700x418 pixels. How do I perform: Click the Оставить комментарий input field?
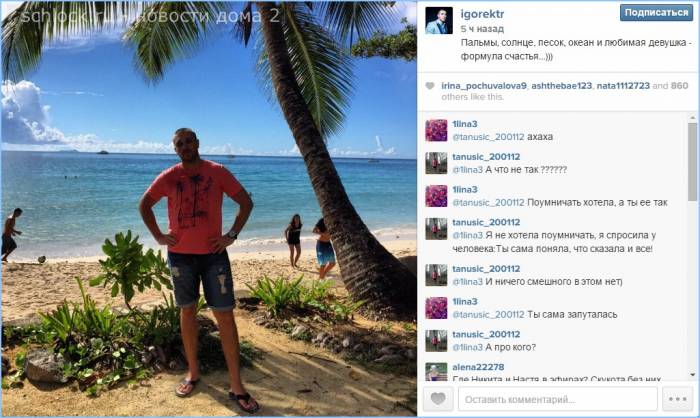tap(558, 399)
